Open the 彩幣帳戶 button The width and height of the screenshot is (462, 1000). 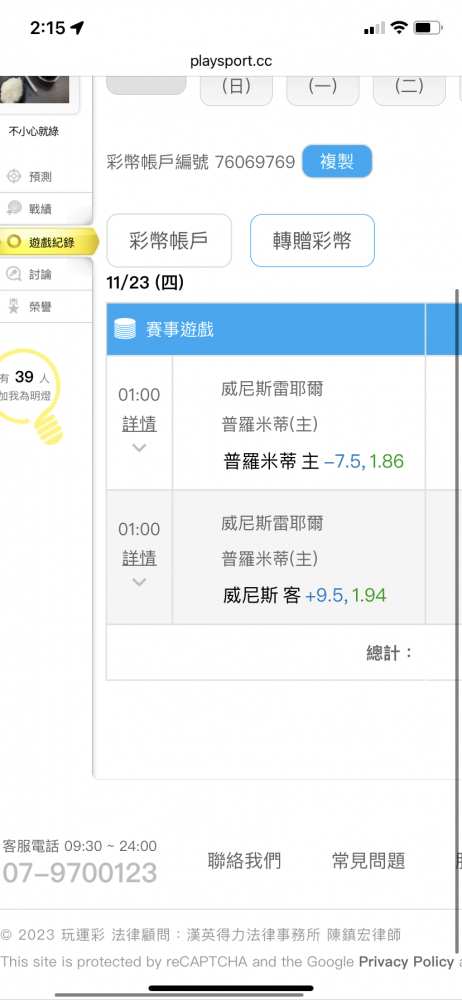coord(169,240)
